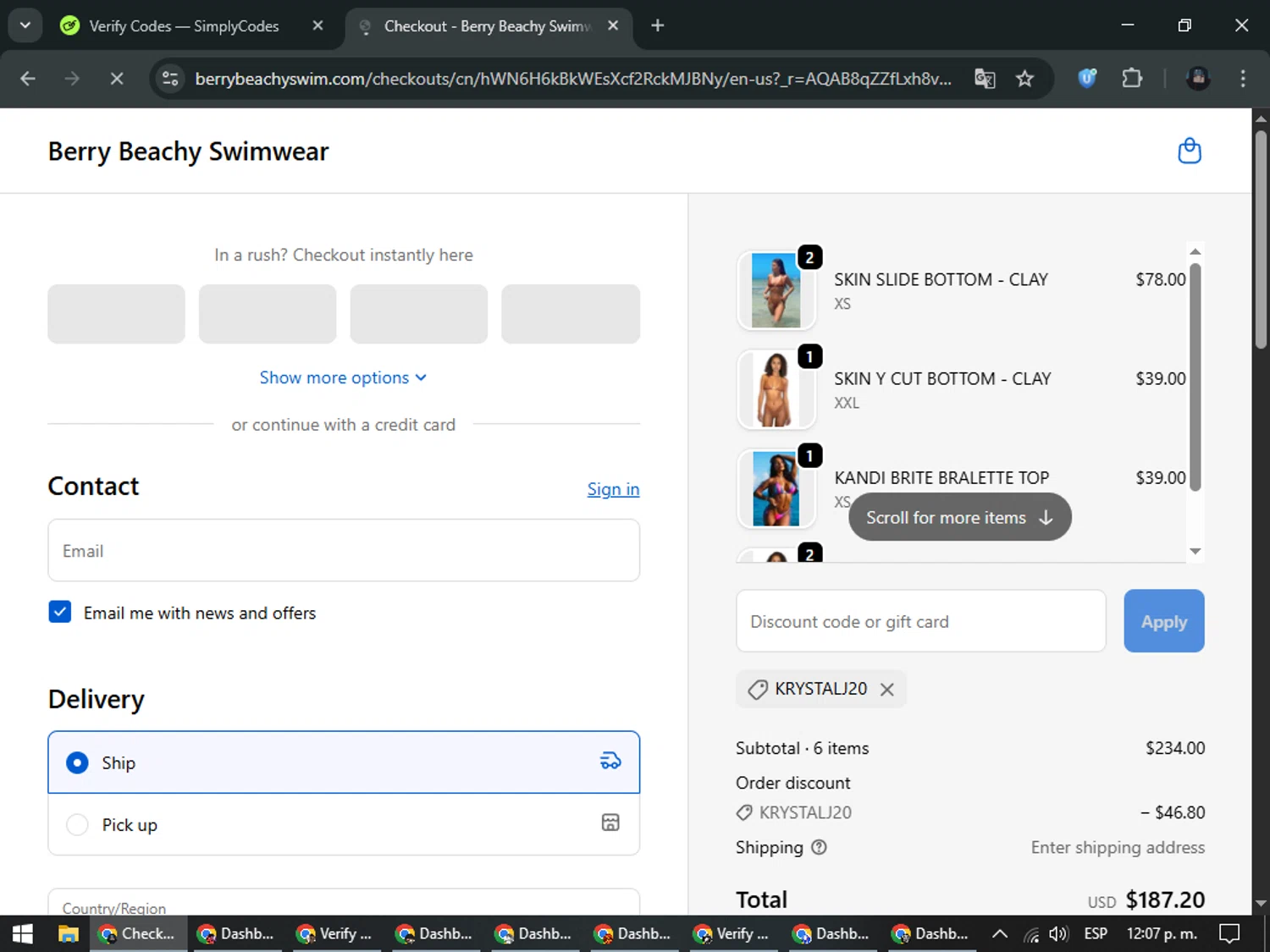Click the Ship delivery truck icon
This screenshot has height=952, width=1270.
(x=610, y=762)
